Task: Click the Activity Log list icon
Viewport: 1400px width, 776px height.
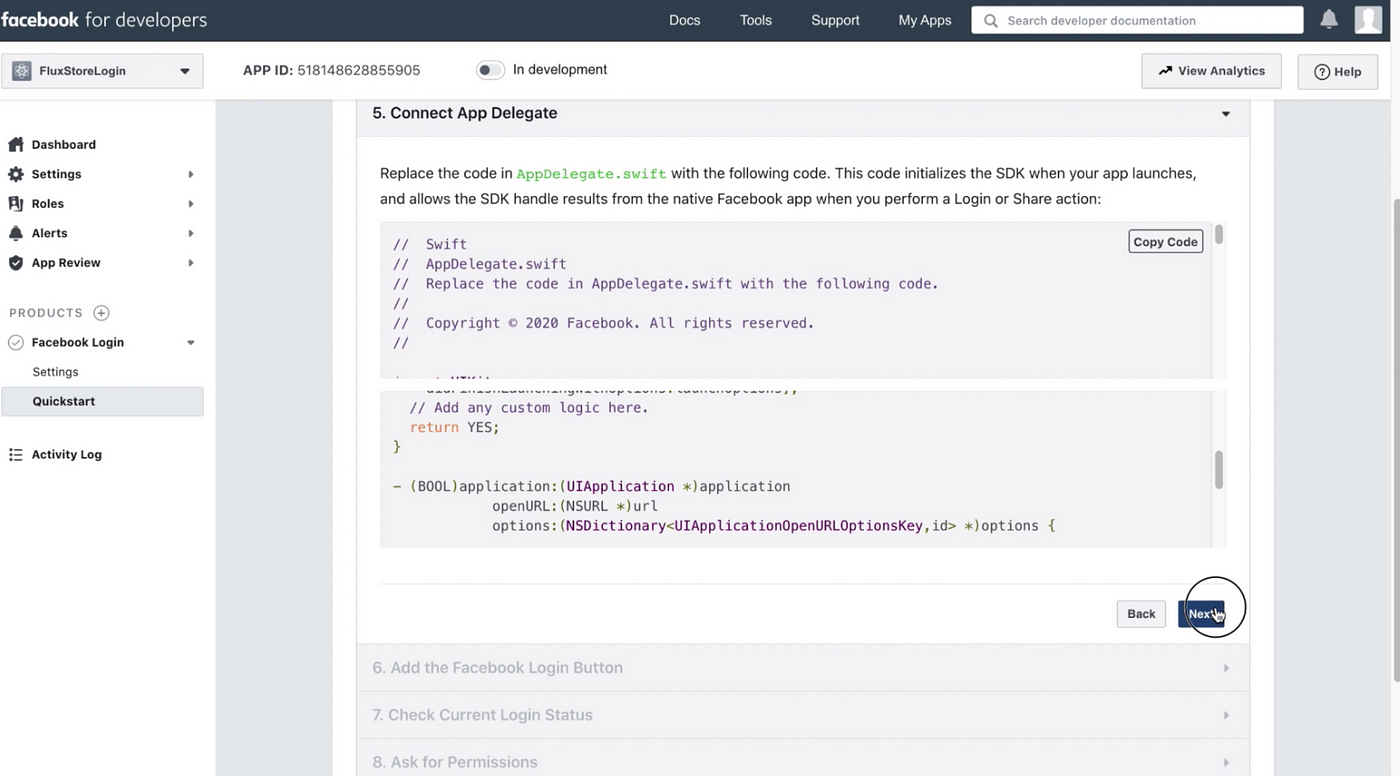Action: [x=16, y=454]
